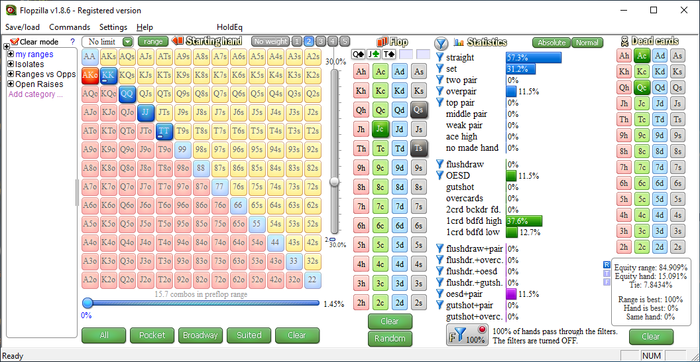Toggle the Qc dead card
The width and height of the screenshot is (700, 362).
coord(641,87)
